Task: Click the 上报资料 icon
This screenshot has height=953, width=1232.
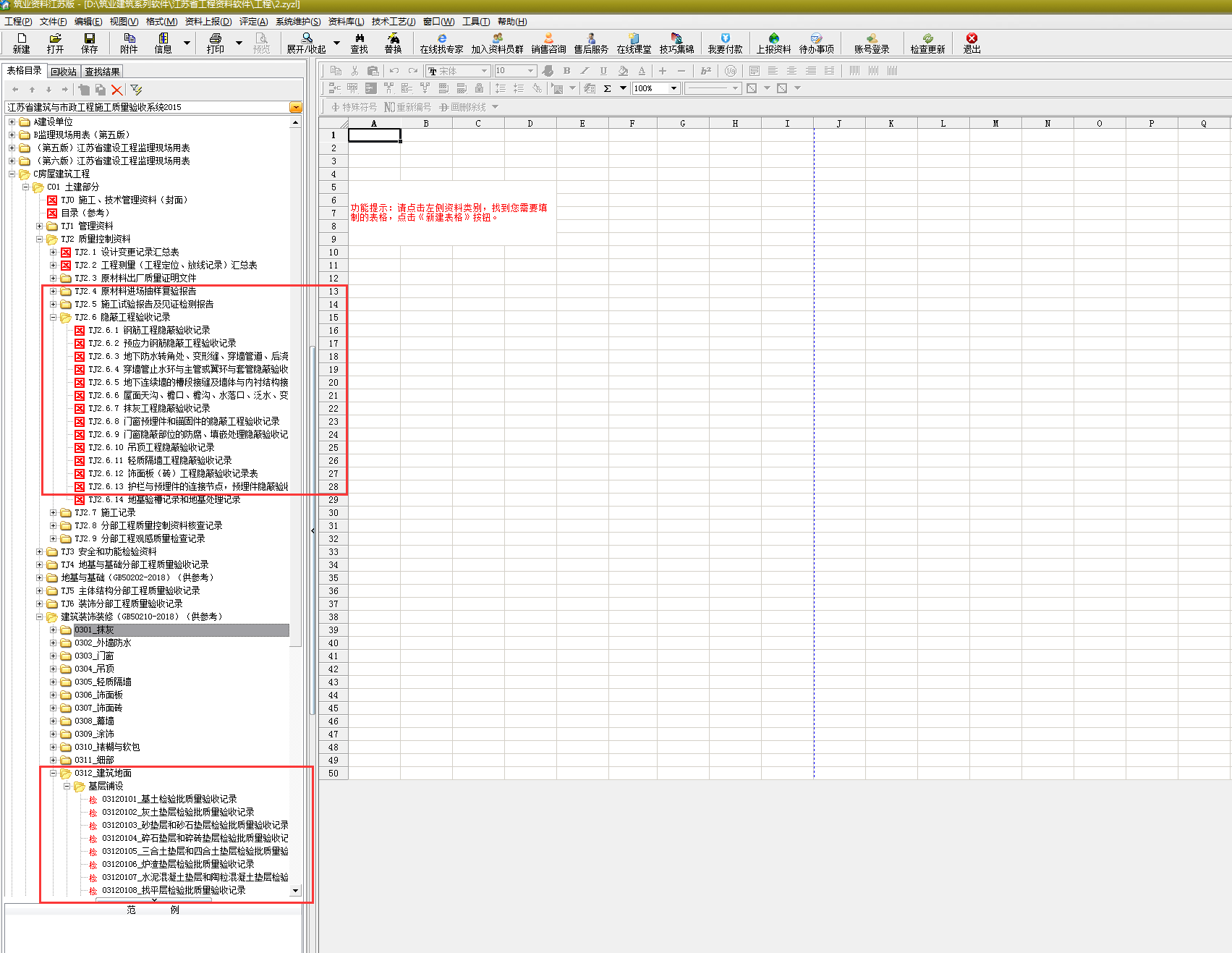Action: click(x=774, y=43)
